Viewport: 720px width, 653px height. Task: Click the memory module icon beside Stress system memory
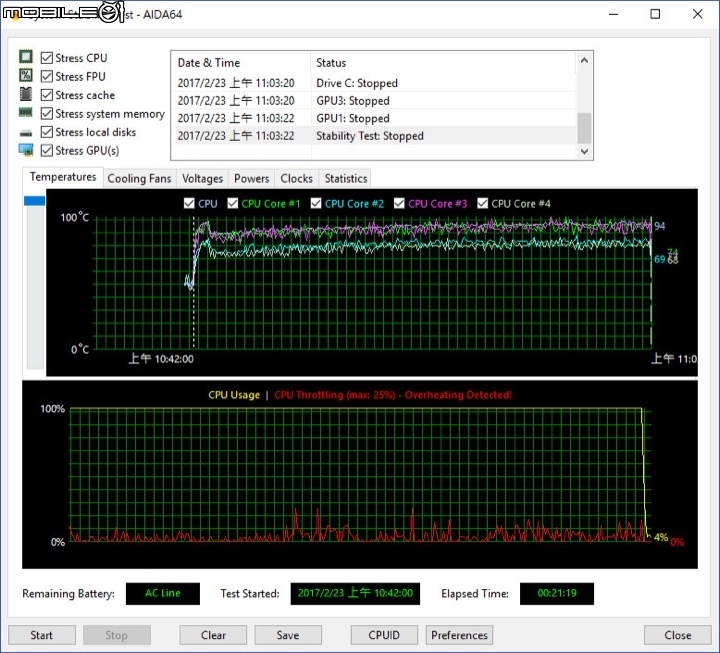click(x=26, y=112)
